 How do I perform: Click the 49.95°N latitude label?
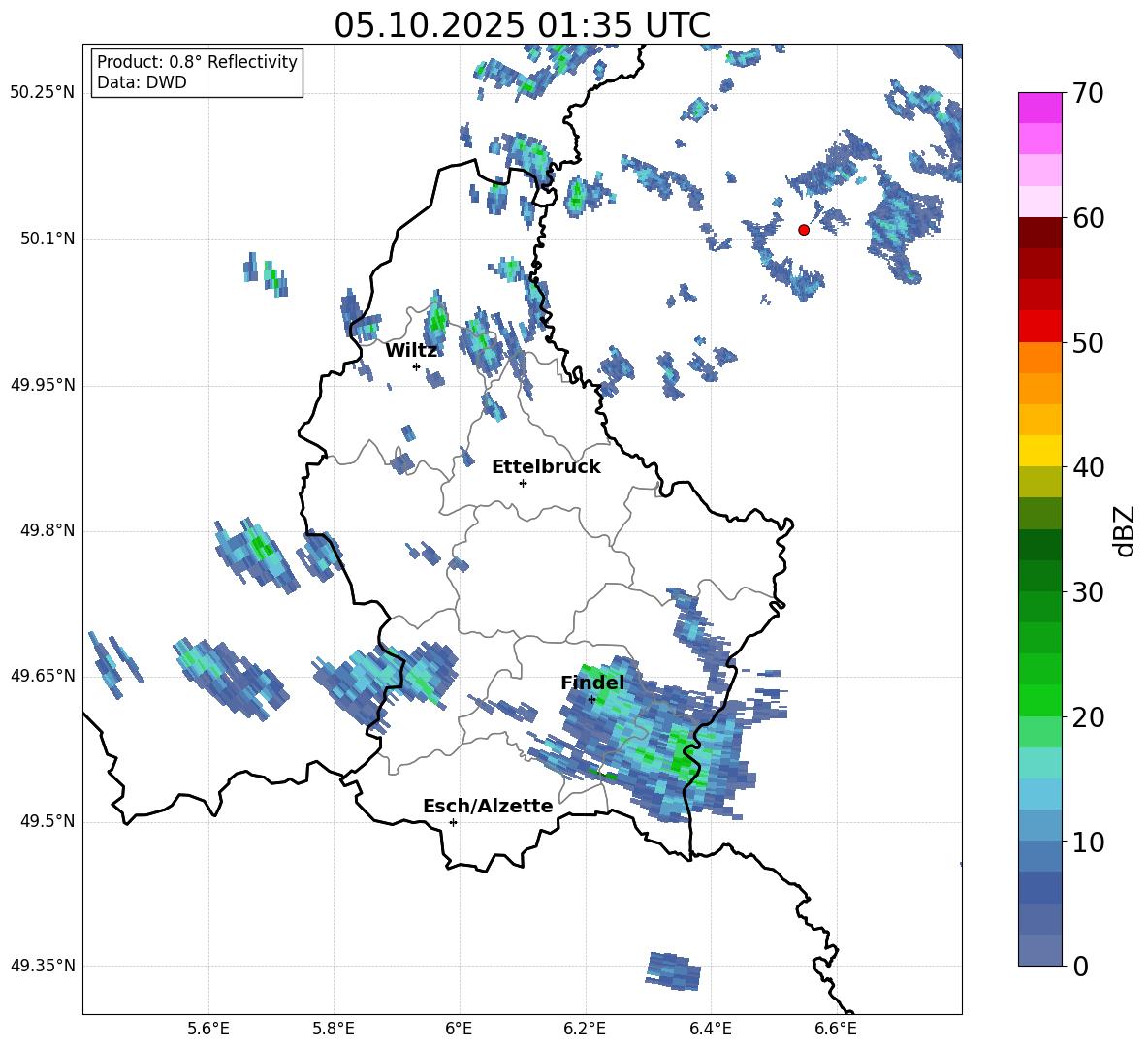(43, 385)
